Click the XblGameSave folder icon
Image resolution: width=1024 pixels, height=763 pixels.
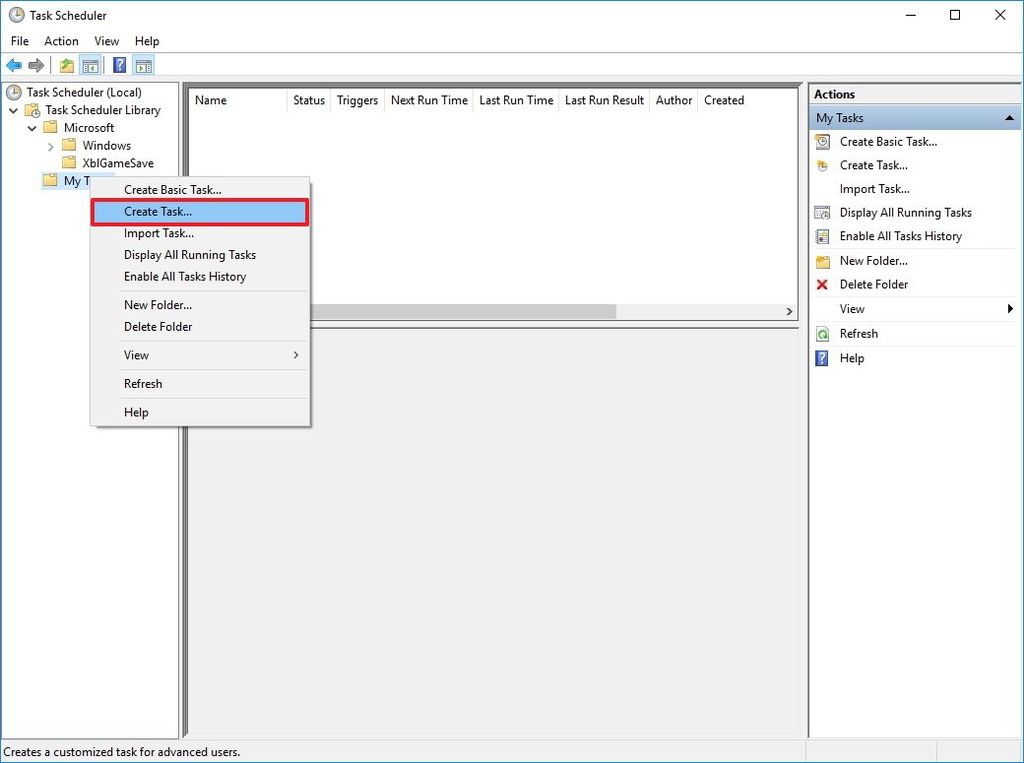pos(69,163)
